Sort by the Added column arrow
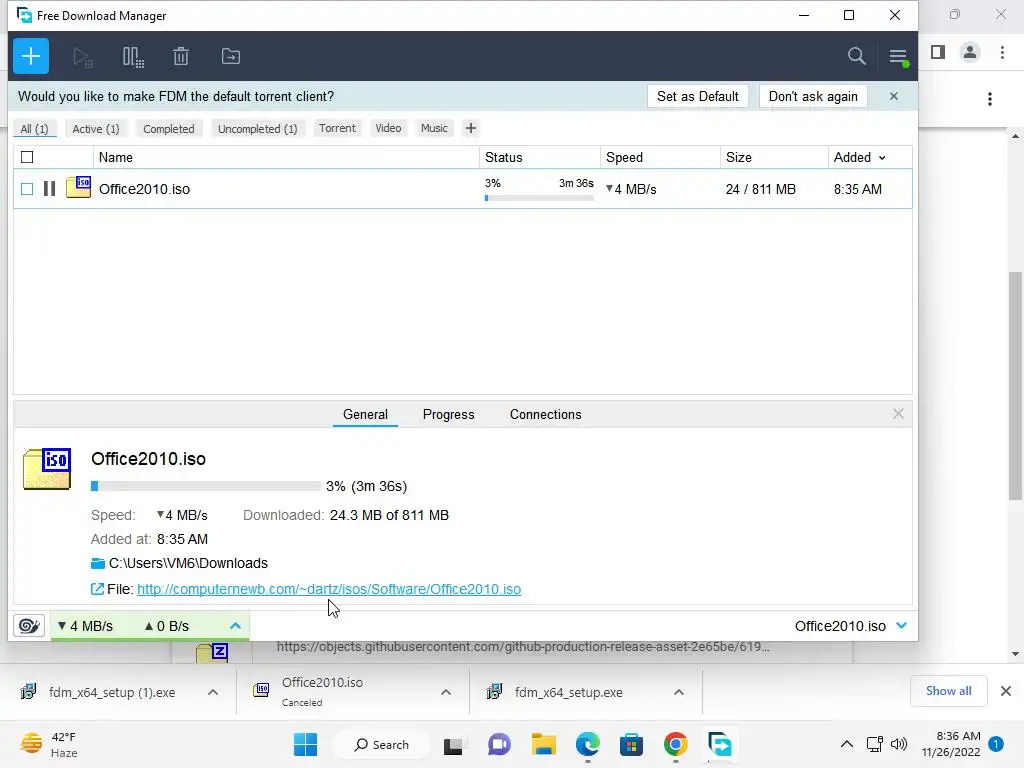 pos(882,158)
